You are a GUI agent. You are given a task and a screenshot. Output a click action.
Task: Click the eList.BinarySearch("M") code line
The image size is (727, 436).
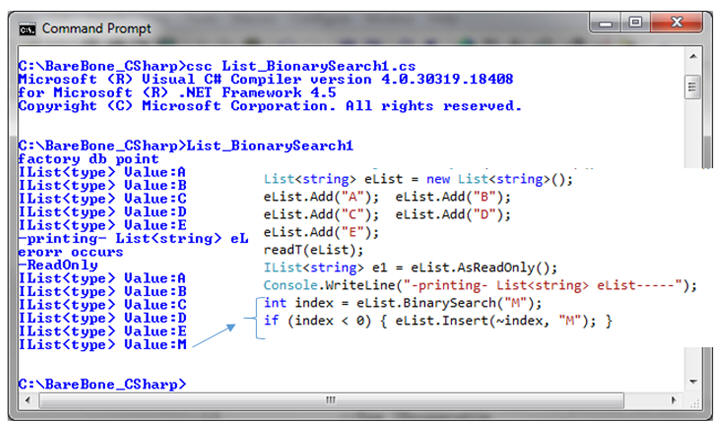click(400, 303)
